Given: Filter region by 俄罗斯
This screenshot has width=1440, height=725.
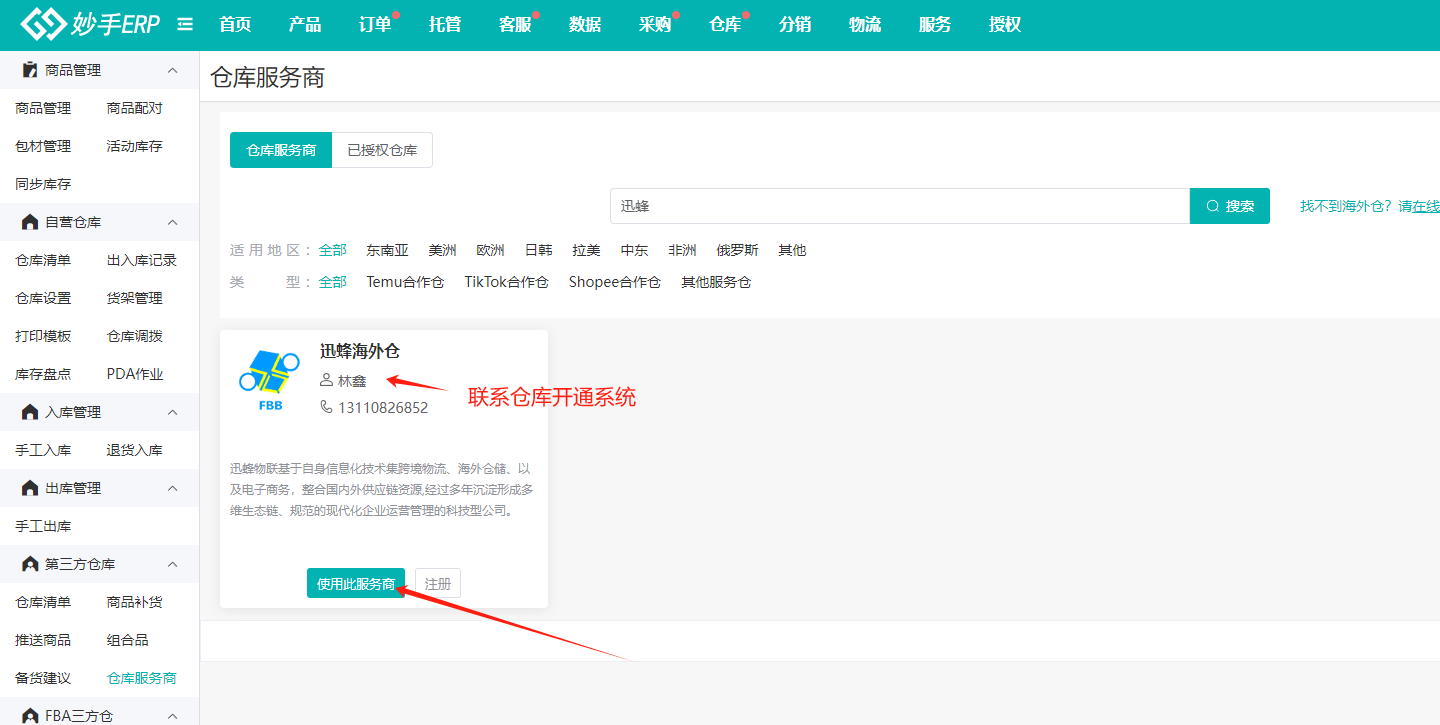Looking at the screenshot, I should [737, 250].
